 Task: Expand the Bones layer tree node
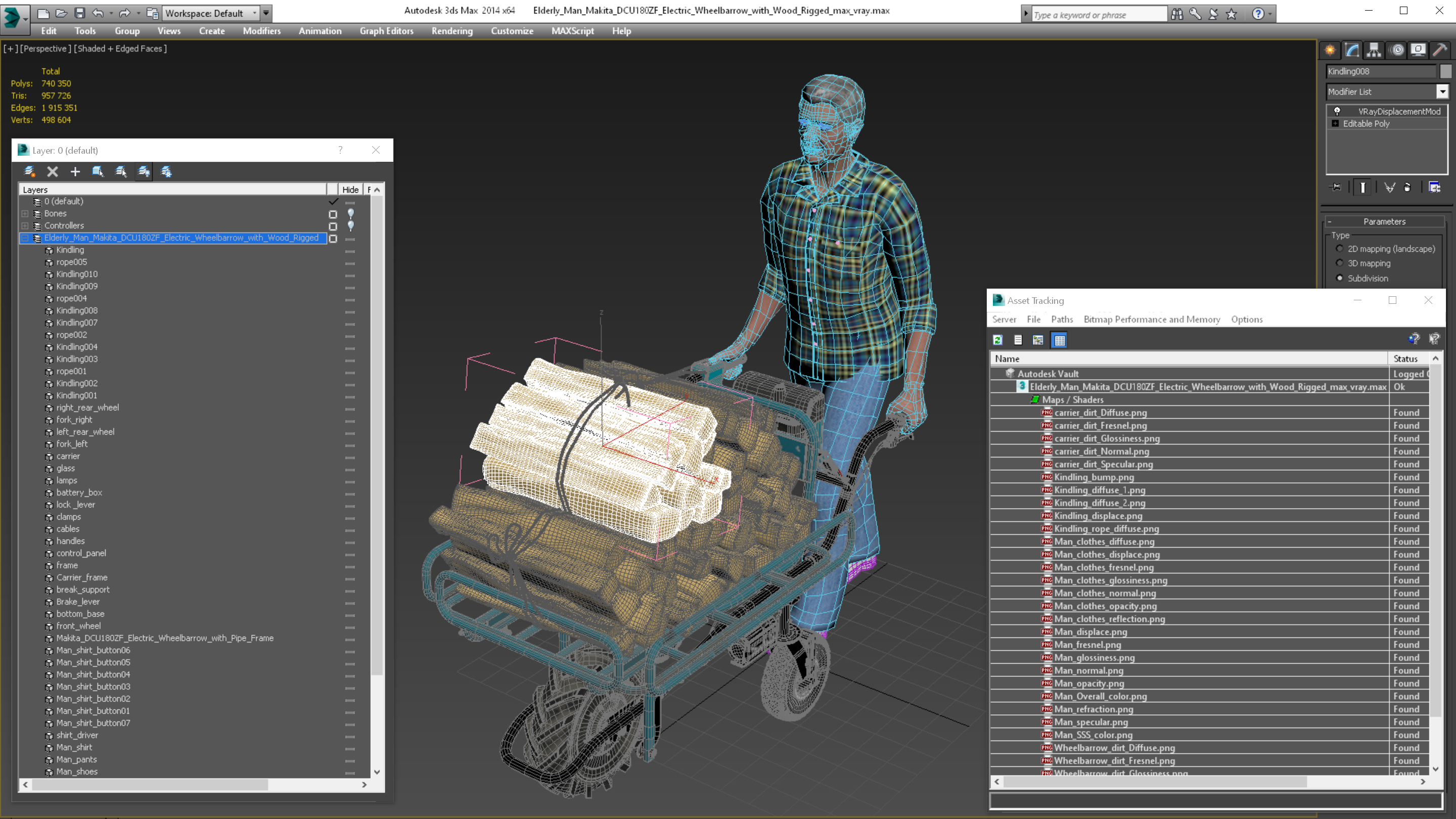pos(25,214)
